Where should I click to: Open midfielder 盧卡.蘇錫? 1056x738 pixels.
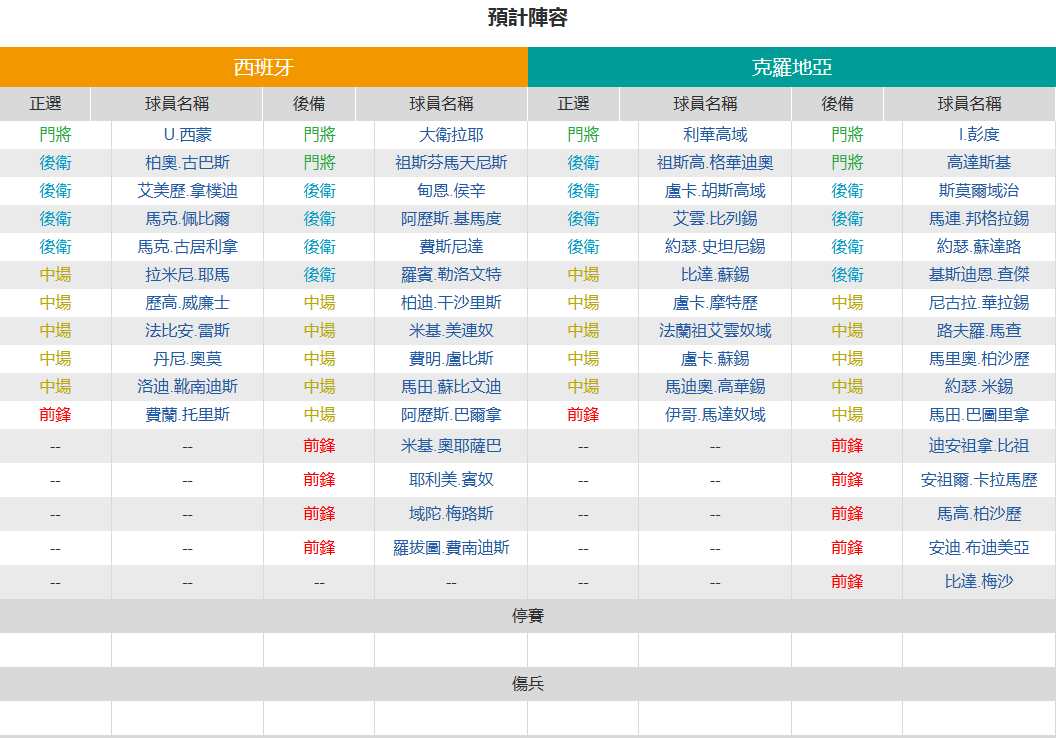coord(715,359)
